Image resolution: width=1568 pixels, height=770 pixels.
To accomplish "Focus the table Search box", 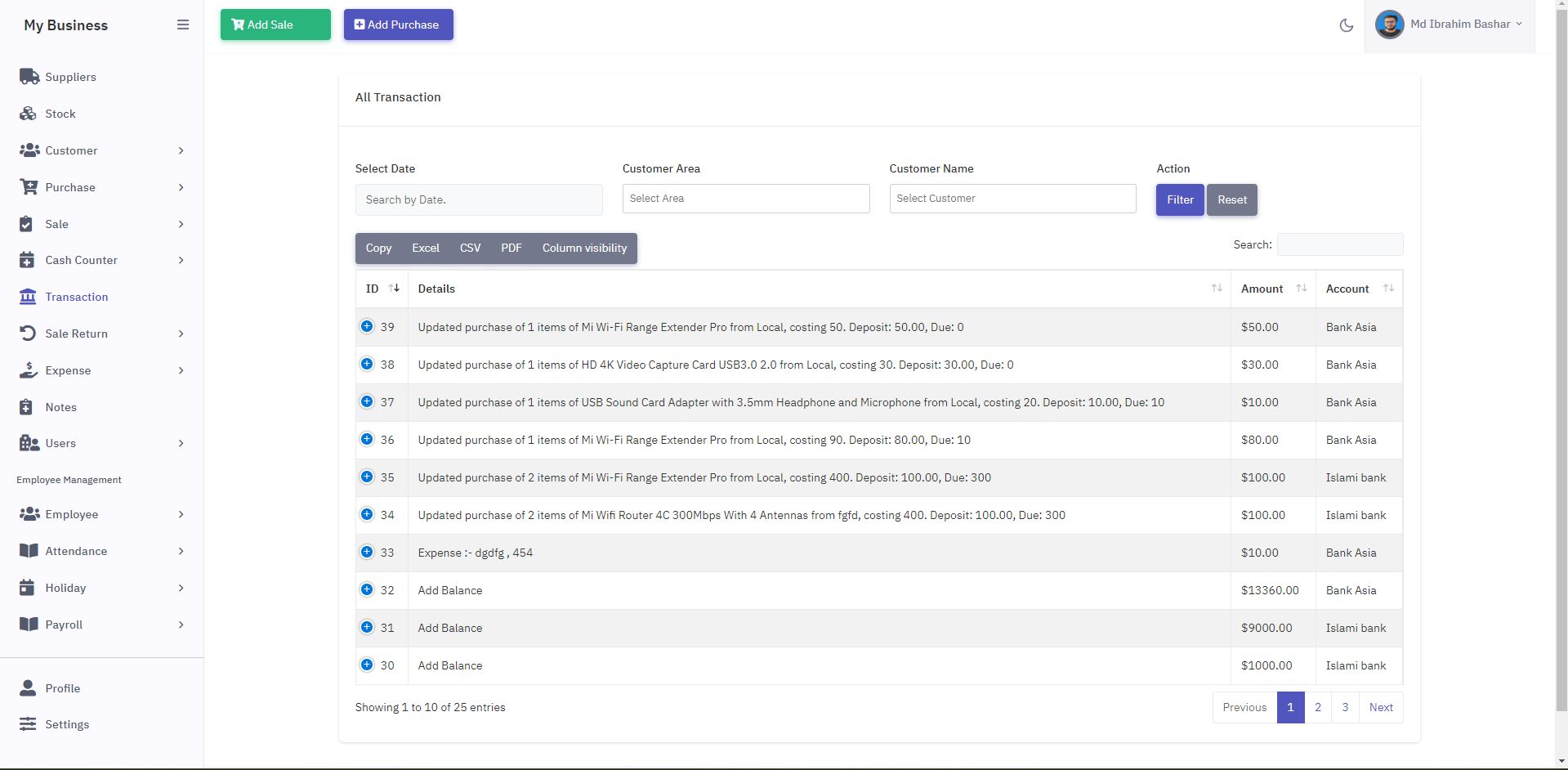I will click(1340, 244).
